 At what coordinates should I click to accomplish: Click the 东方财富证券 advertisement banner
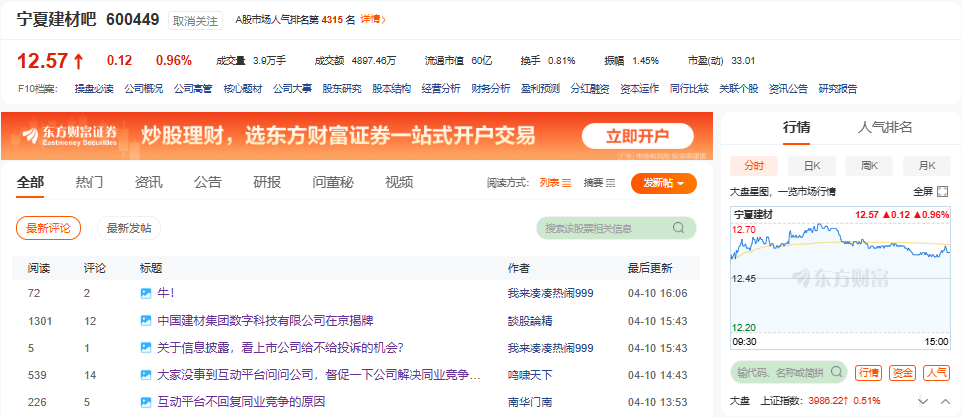356,136
